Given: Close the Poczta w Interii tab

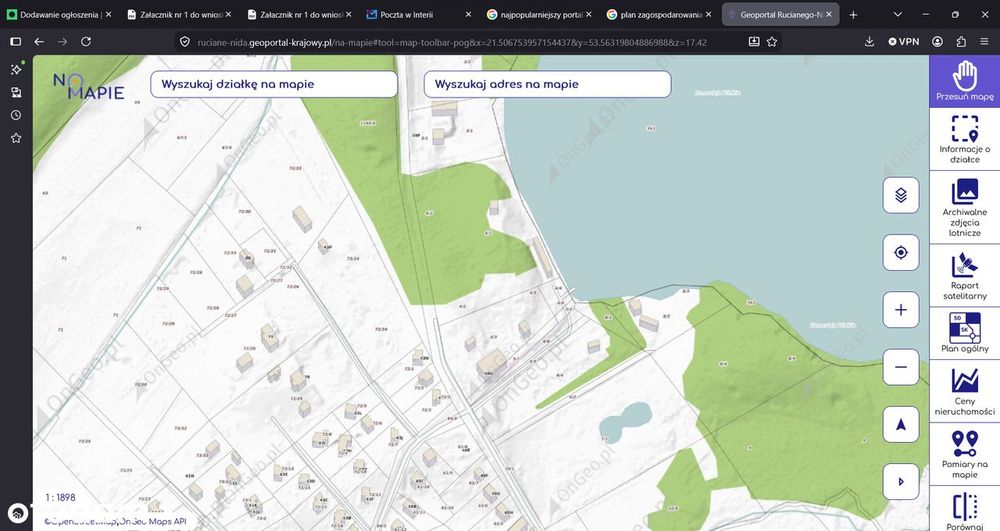Looking at the screenshot, I should 469,14.
